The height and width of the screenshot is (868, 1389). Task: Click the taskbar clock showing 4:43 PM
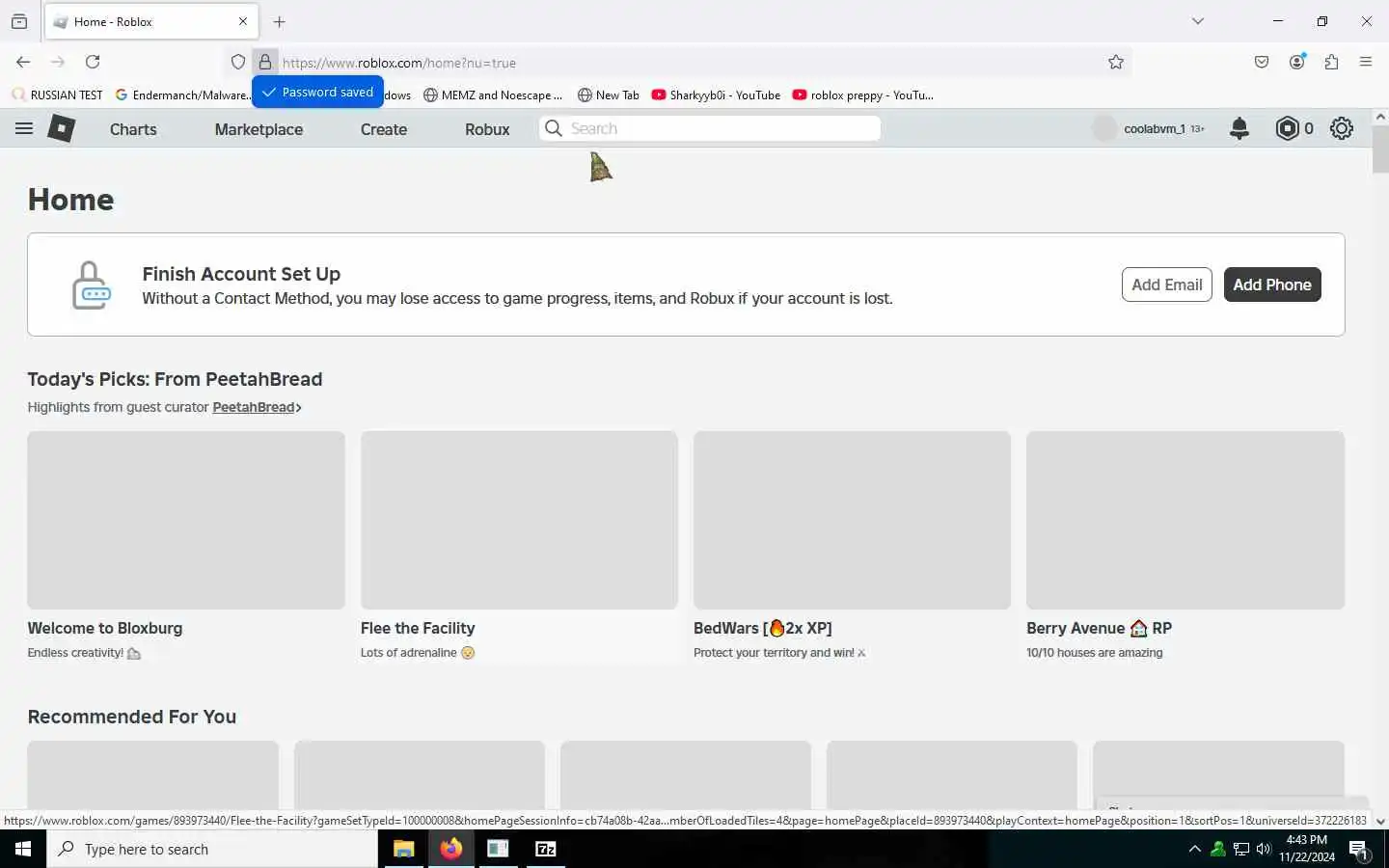point(1307,849)
